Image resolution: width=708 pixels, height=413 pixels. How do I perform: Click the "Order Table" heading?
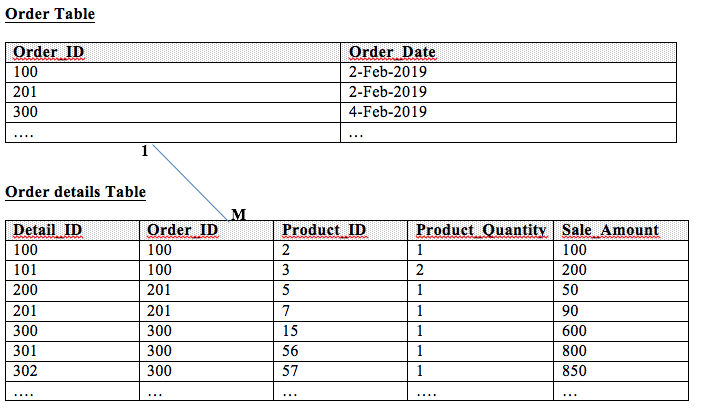(x=50, y=15)
